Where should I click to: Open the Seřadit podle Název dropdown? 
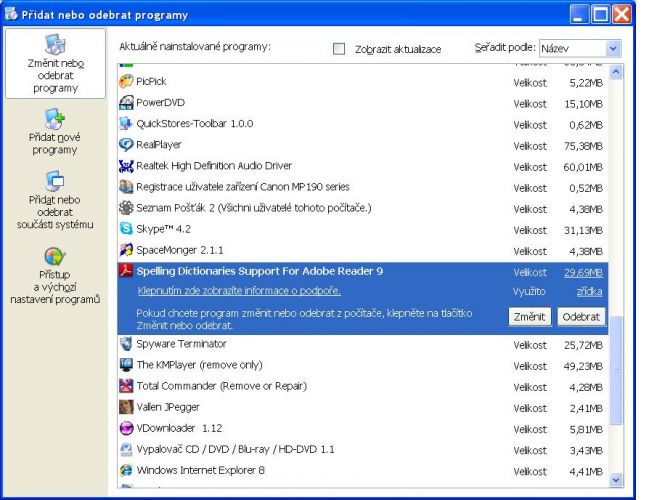click(x=580, y=48)
